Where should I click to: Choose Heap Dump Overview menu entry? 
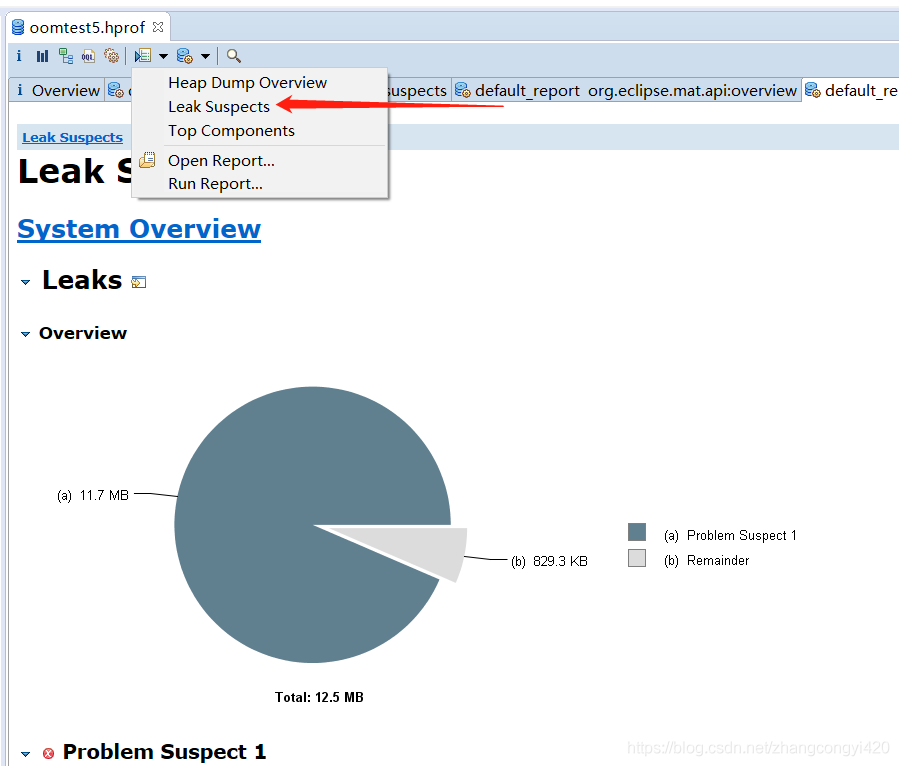coord(247,83)
